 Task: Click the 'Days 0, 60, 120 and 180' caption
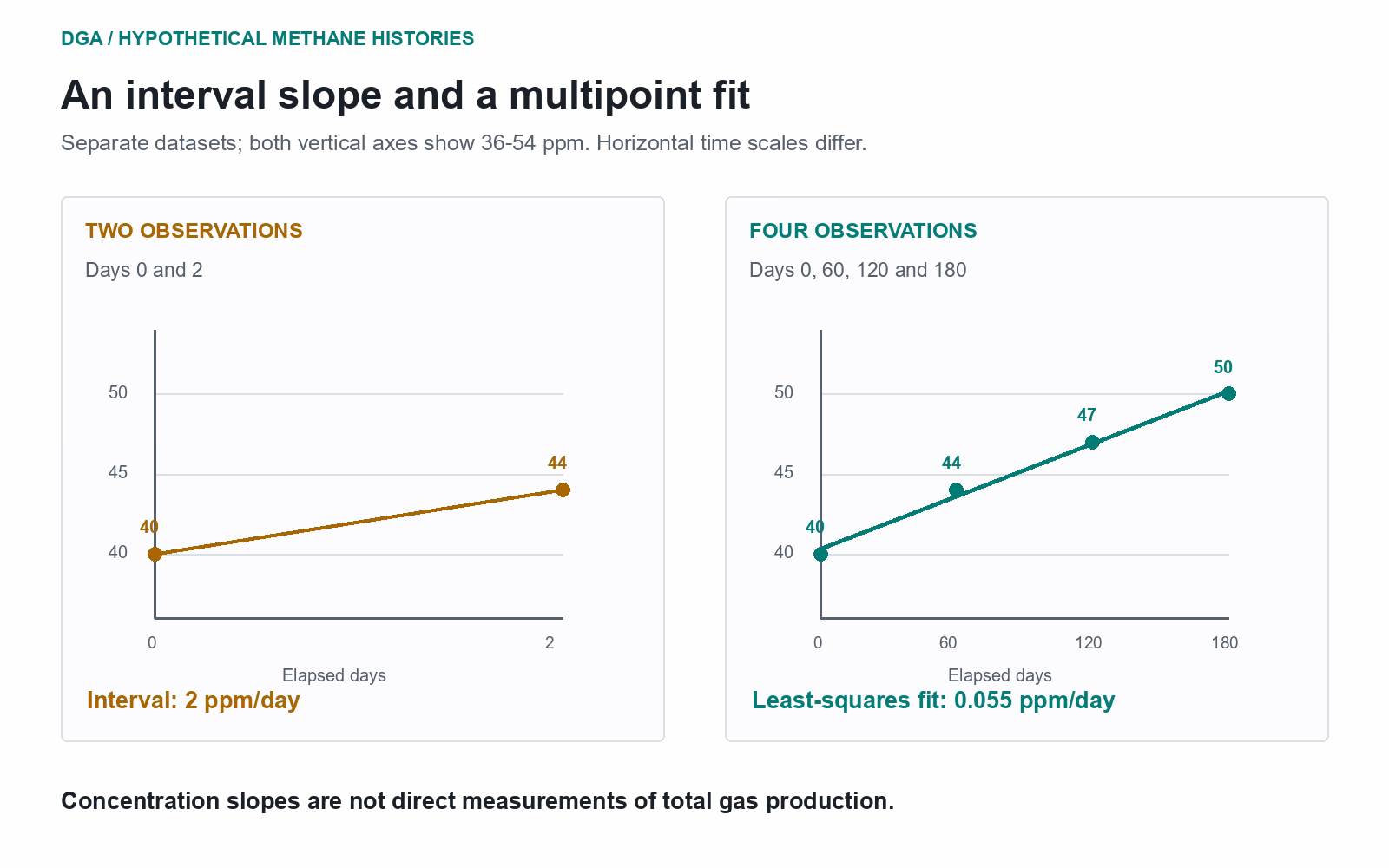point(858,270)
